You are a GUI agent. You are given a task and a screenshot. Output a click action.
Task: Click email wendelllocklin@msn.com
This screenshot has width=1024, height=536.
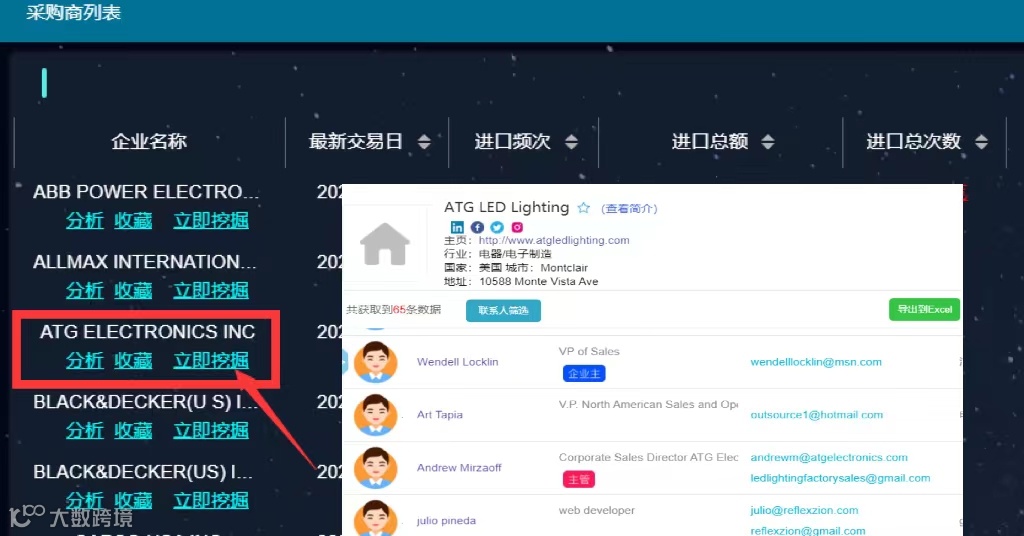816,362
